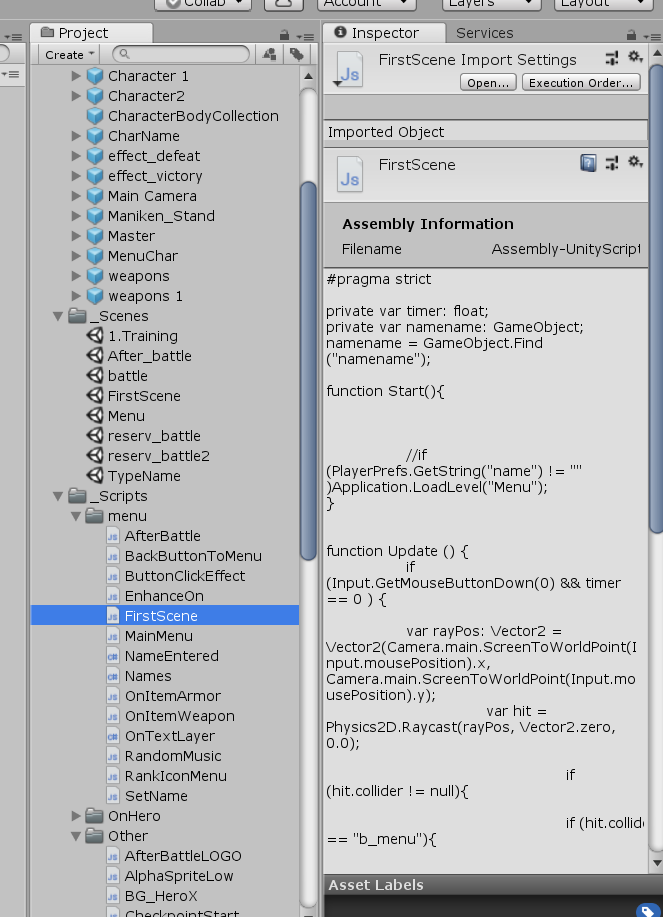The height and width of the screenshot is (917, 663).
Task: Click the Execution Order... button
Action: (581, 82)
